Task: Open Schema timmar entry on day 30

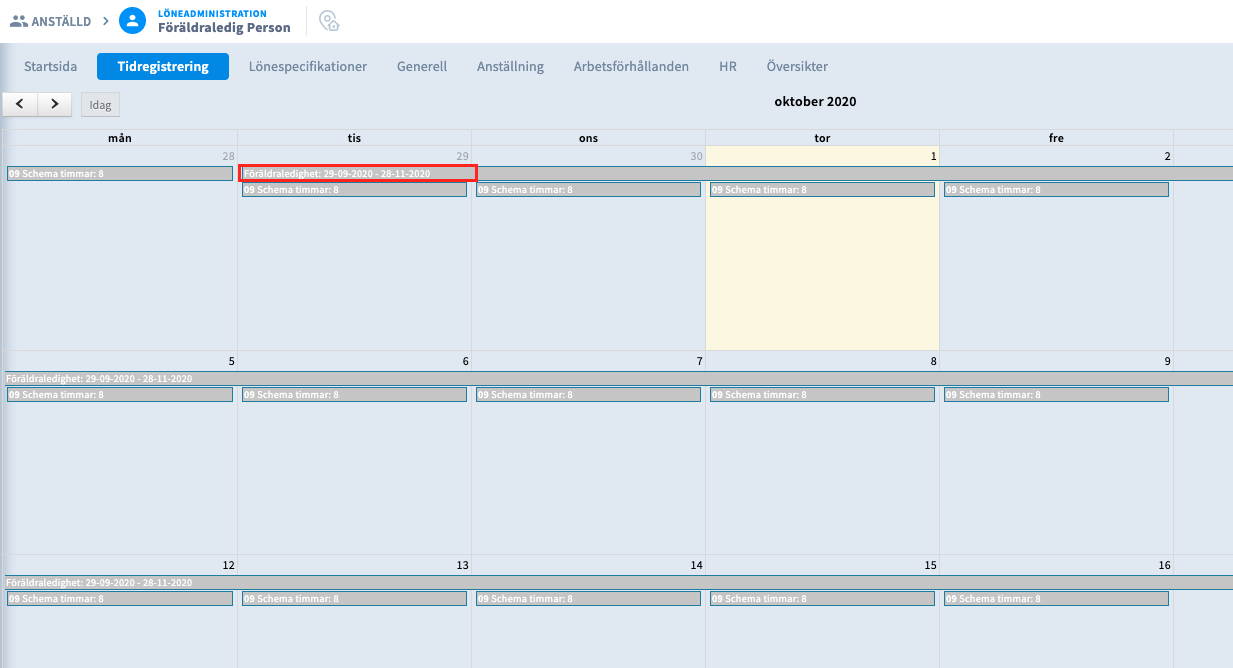Action: (588, 189)
